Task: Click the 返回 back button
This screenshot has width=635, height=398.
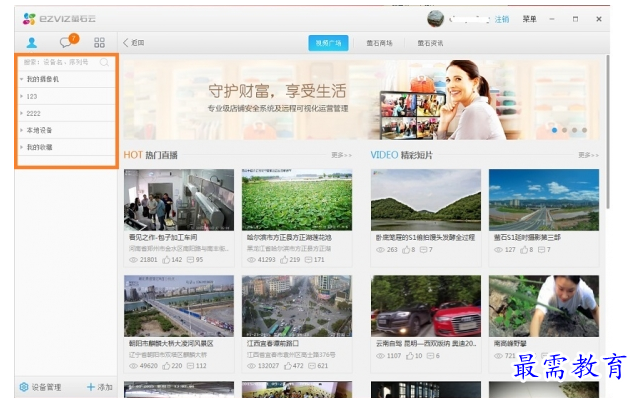Action: [x=134, y=43]
